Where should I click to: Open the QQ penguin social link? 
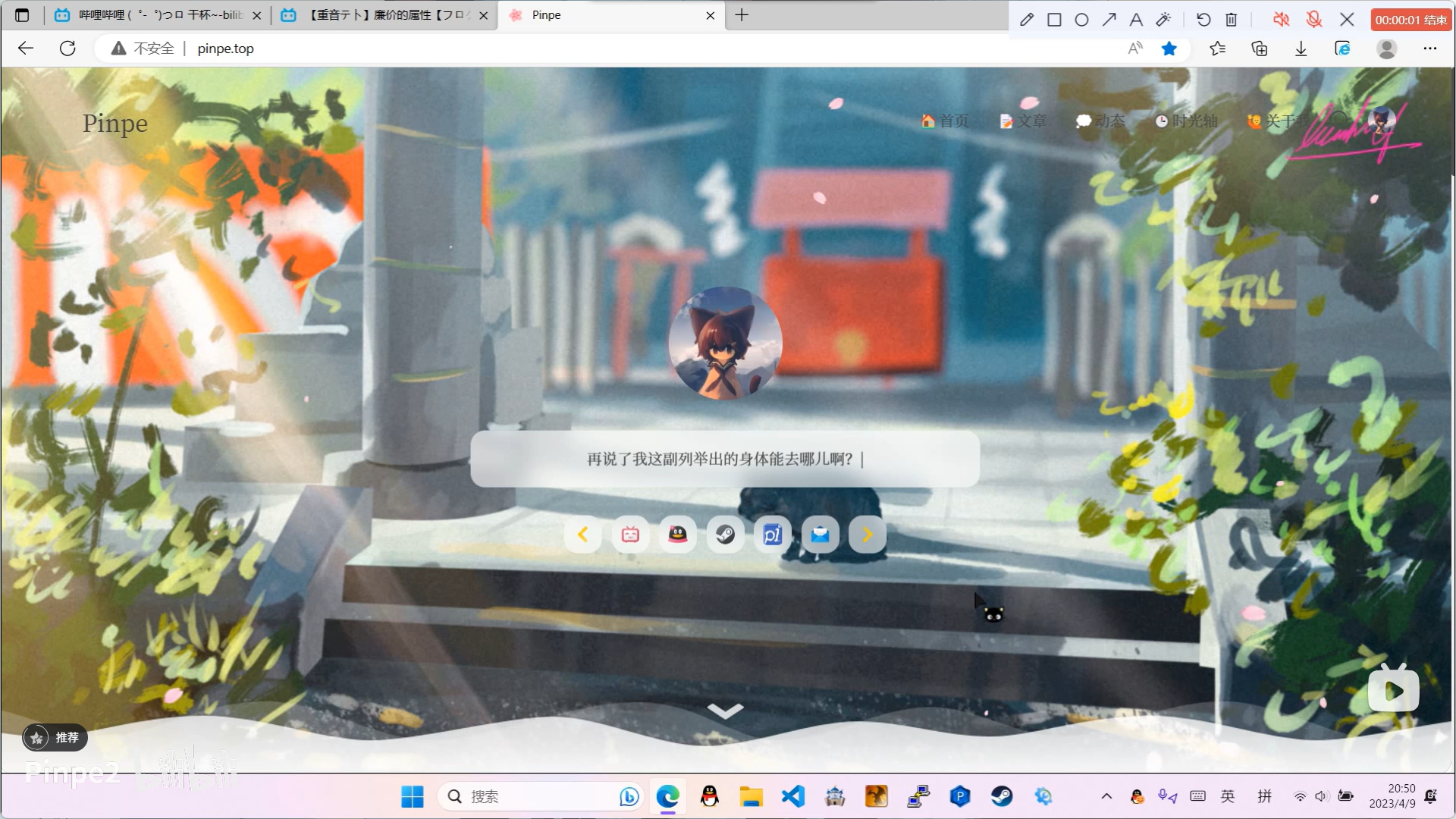pos(677,535)
